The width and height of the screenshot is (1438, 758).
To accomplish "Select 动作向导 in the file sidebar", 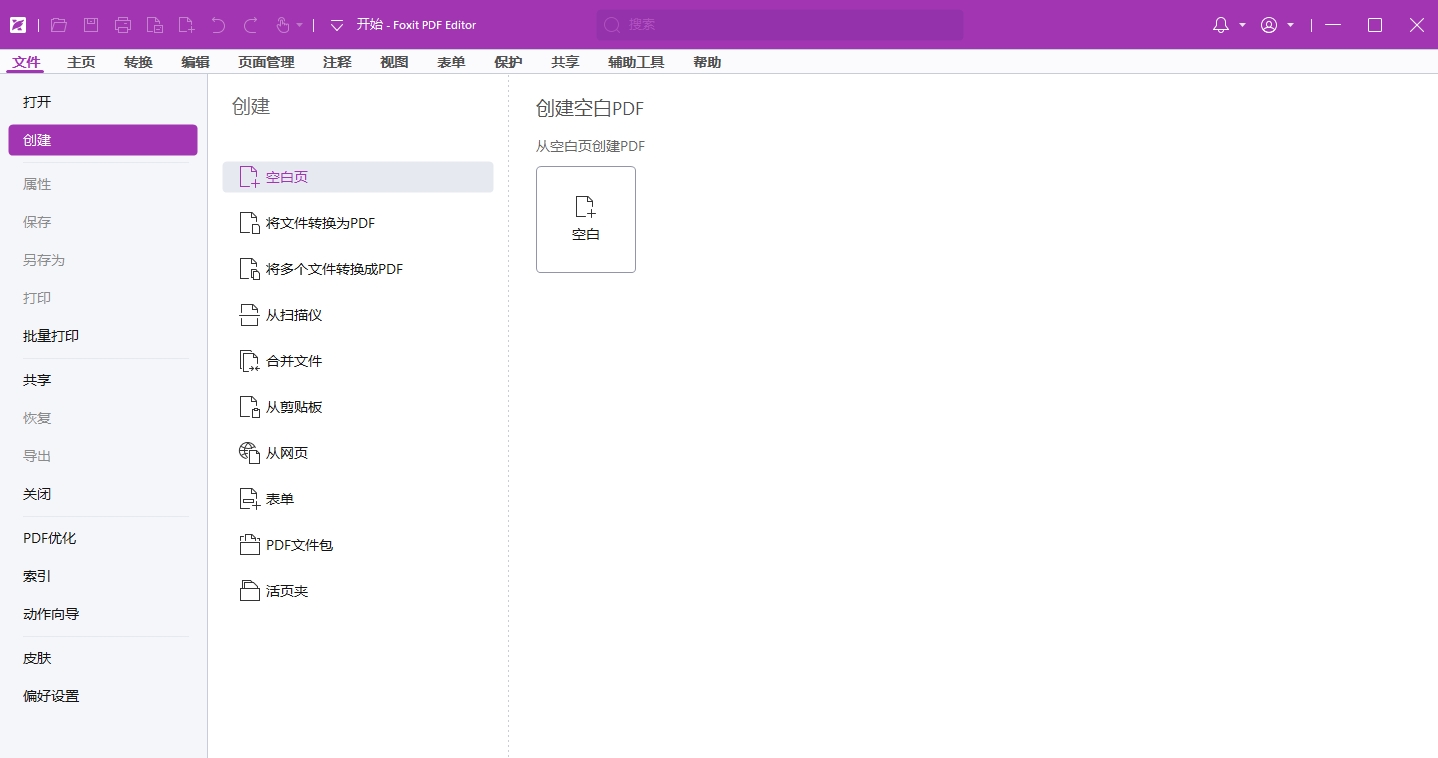I will pyautogui.click(x=103, y=614).
